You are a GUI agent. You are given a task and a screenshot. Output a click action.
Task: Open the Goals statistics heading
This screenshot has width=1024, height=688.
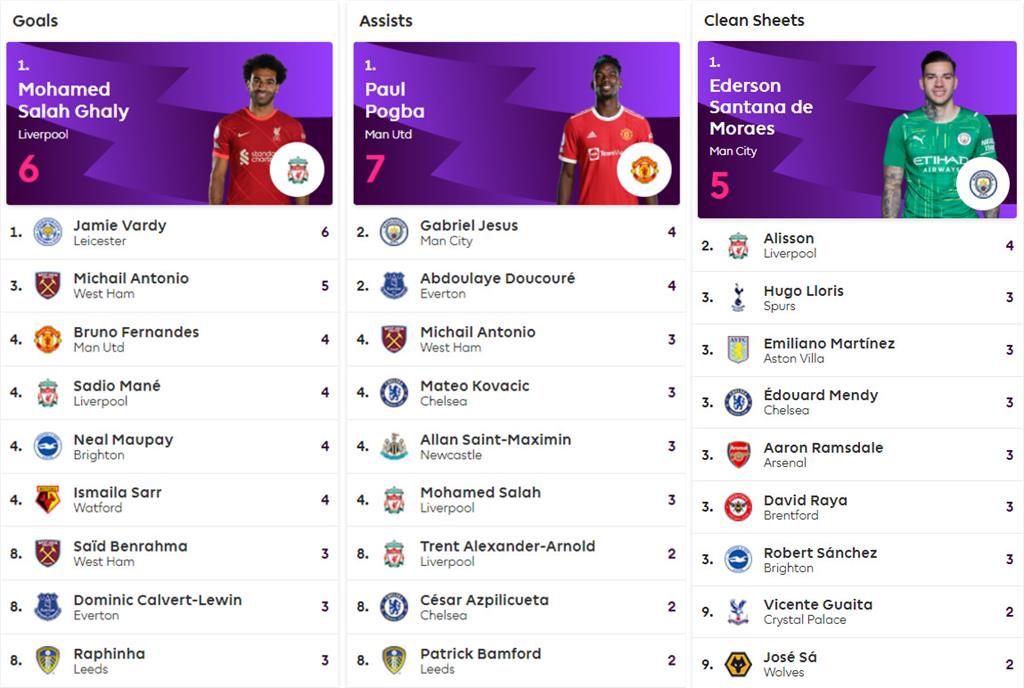pyautogui.click(x=35, y=21)
